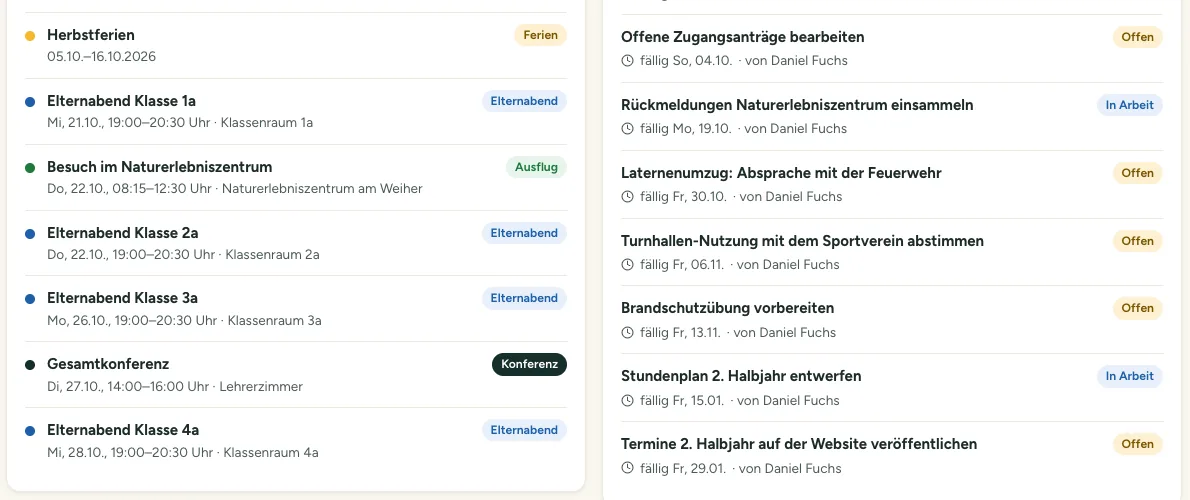
Task: Click 'fällig So, 04.10.' due date text
Action: (x=686, y=61)
